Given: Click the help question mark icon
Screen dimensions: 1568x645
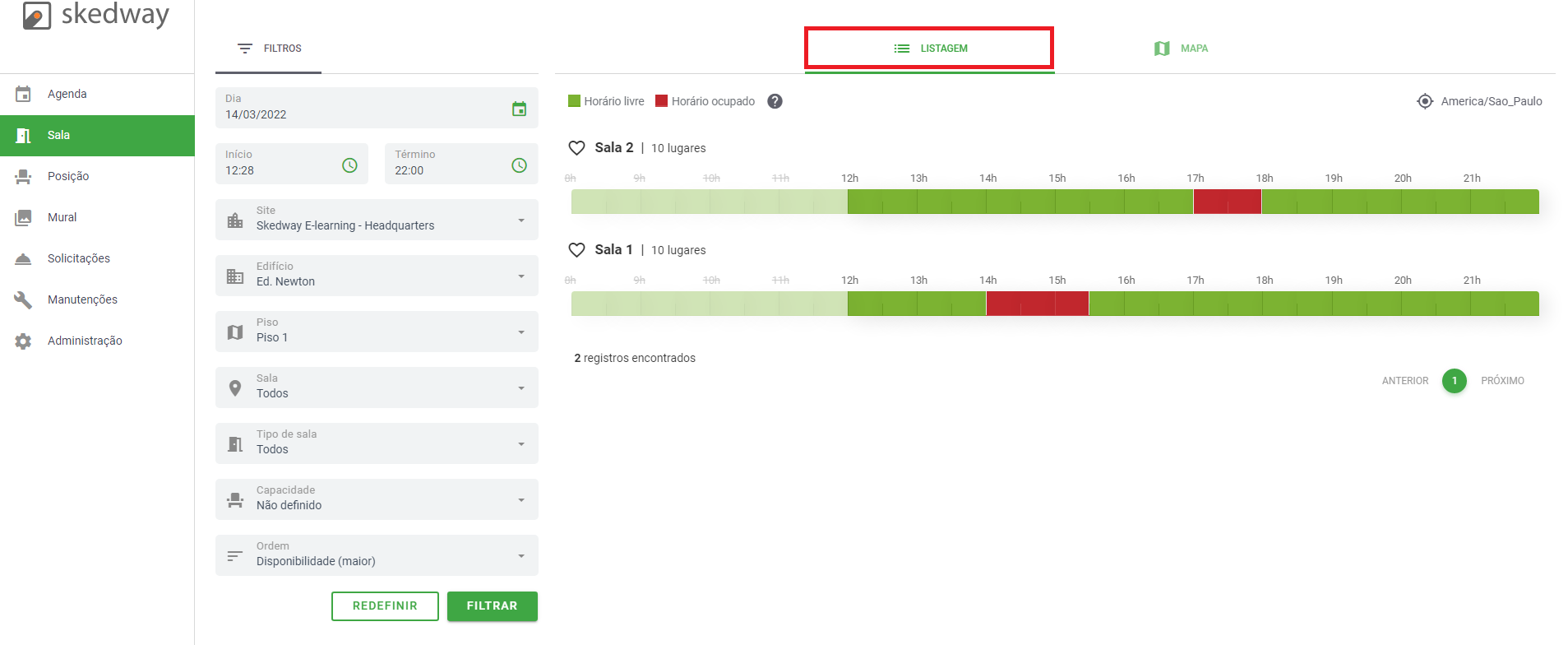Looking at the screenshot, I should coord(775,101).
